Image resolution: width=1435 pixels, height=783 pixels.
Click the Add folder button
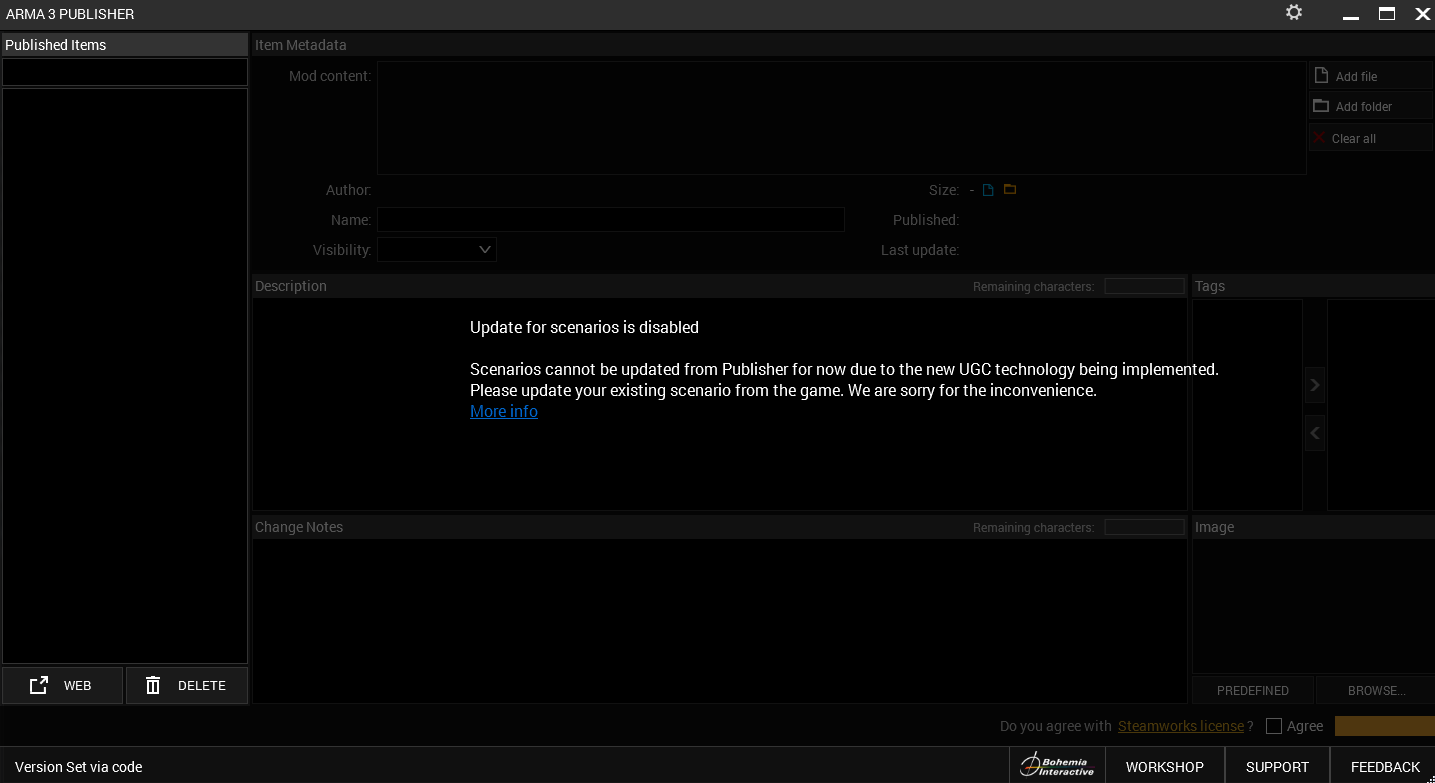[1371, 106]
